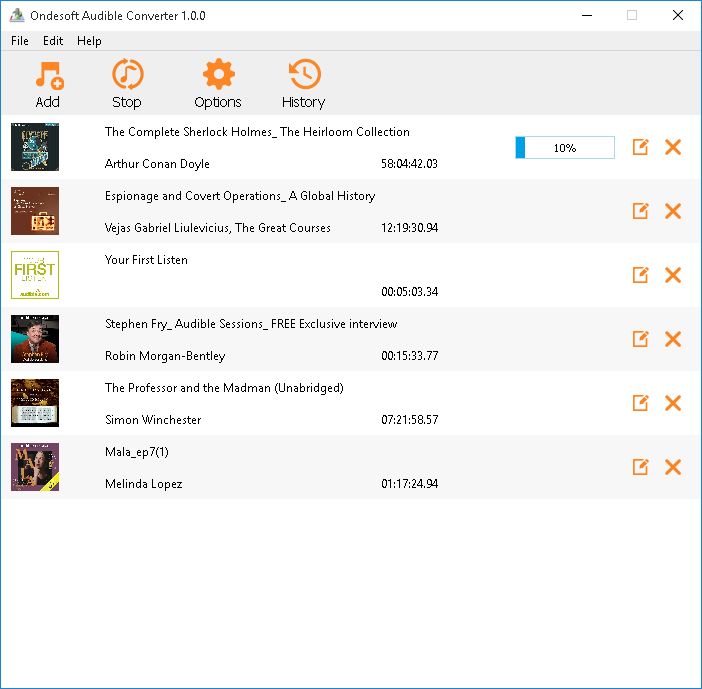Screen dimensions: 702x689
Task: Remove the Stephen Fry Audible Sessions entry
Action: click(x=673, y=339)
